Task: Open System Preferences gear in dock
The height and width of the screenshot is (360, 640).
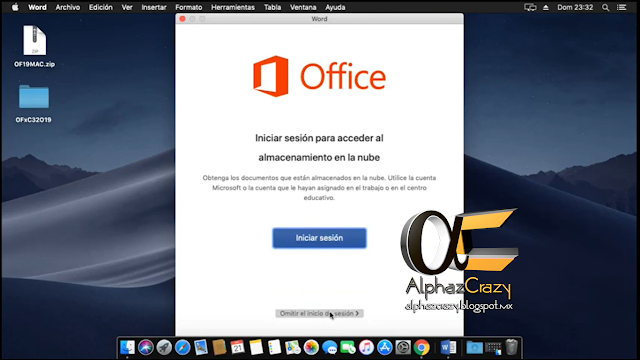Action: (x=403, y=347)
